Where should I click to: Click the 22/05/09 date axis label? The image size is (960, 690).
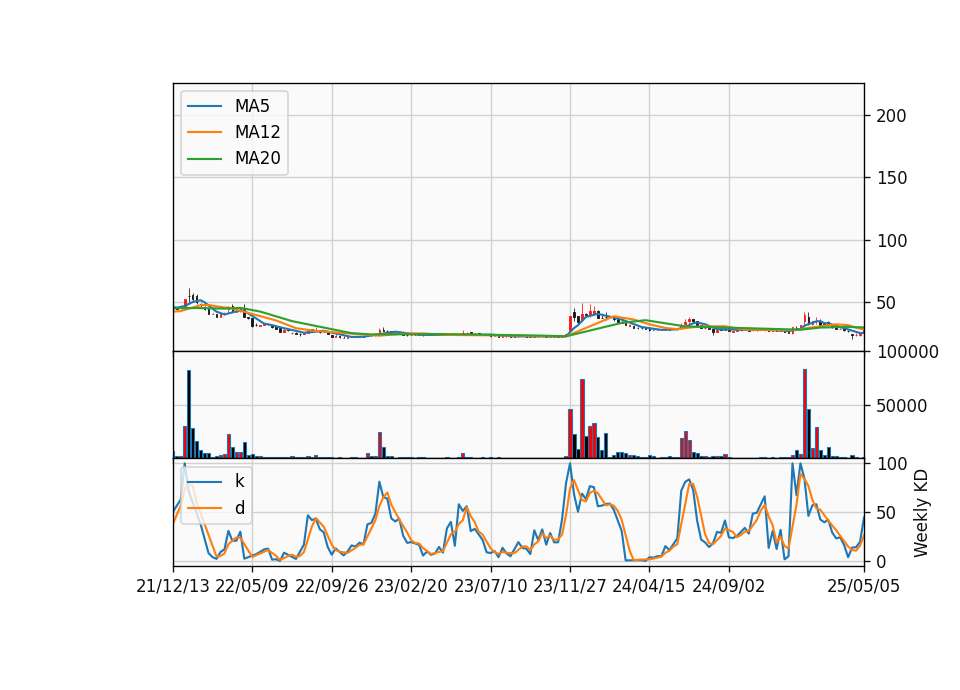252,587
